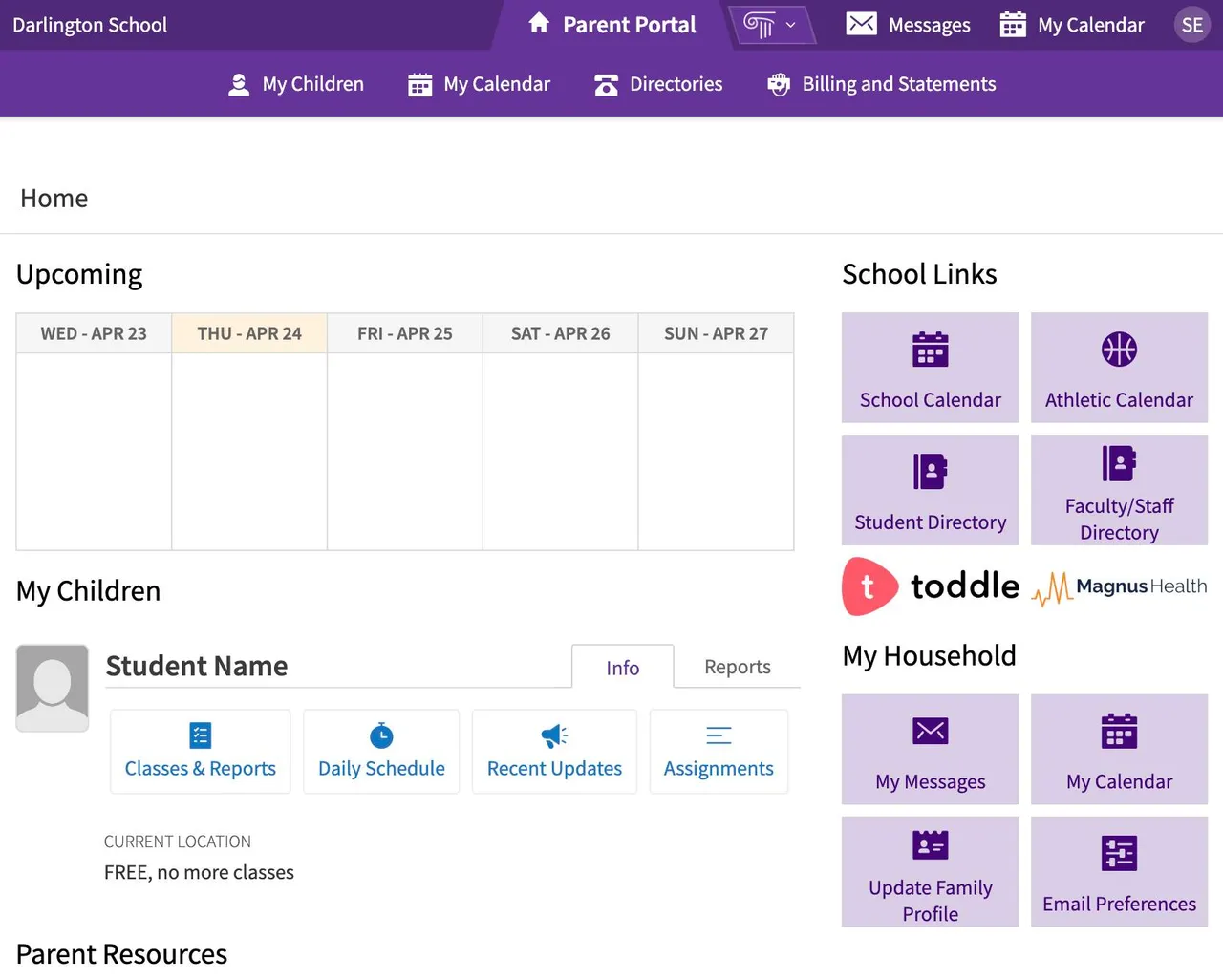1223x980 pixels.
Task: Select the SUN - APR 27 column header
Action: (717, 333)
